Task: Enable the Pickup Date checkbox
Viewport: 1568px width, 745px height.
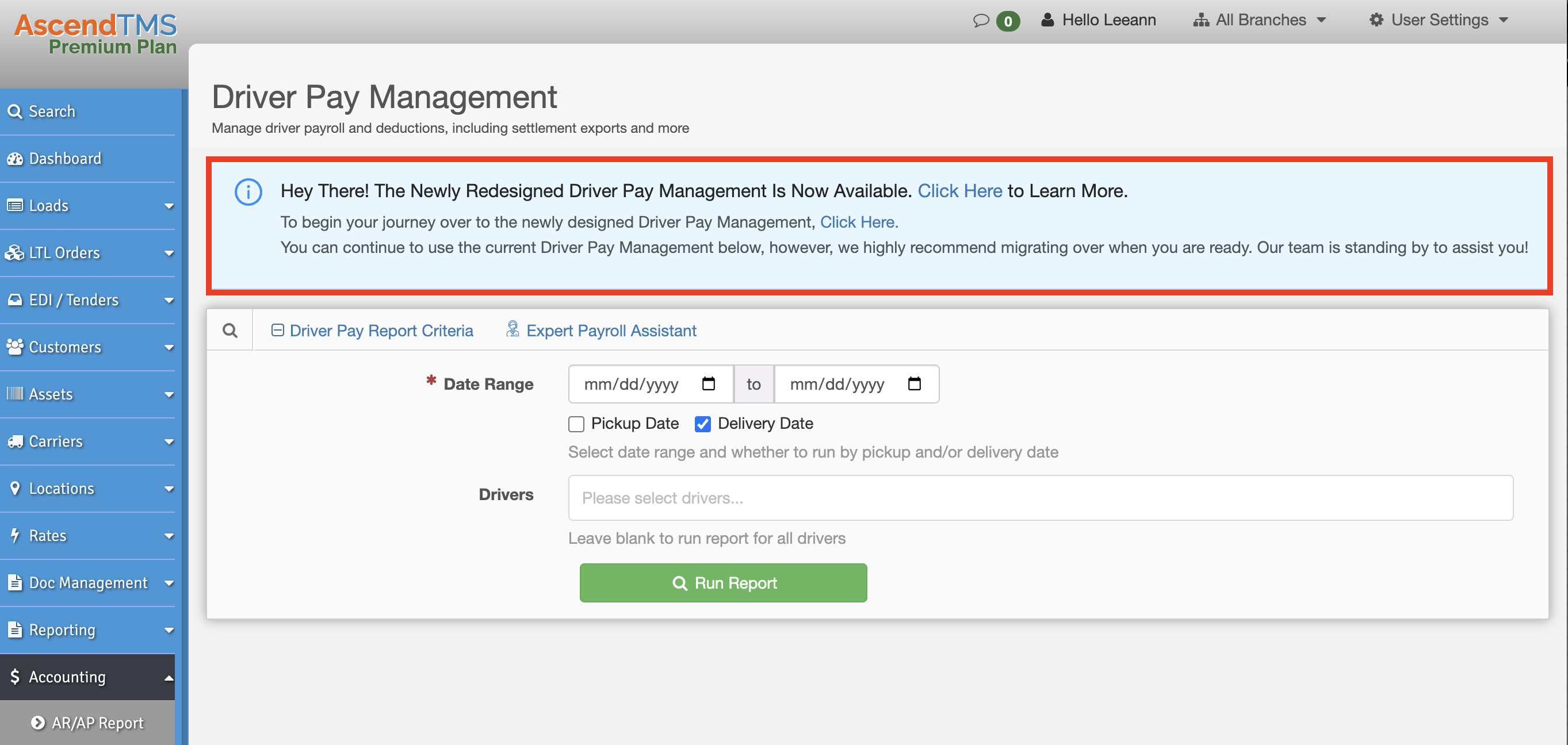Action: pyautogui.click(x=576, y=424)
